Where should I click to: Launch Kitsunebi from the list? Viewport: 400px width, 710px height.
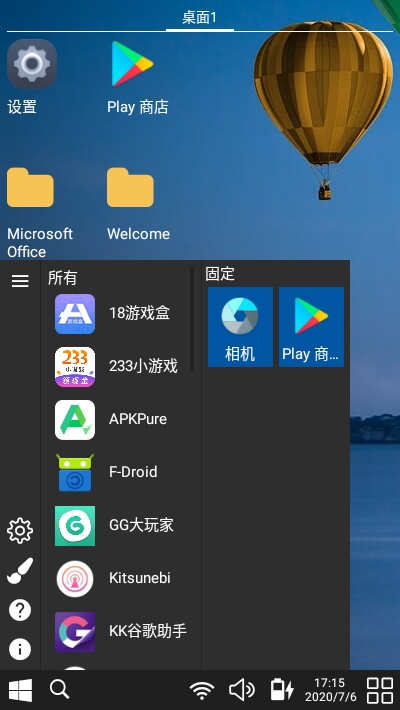click(120, 579)
